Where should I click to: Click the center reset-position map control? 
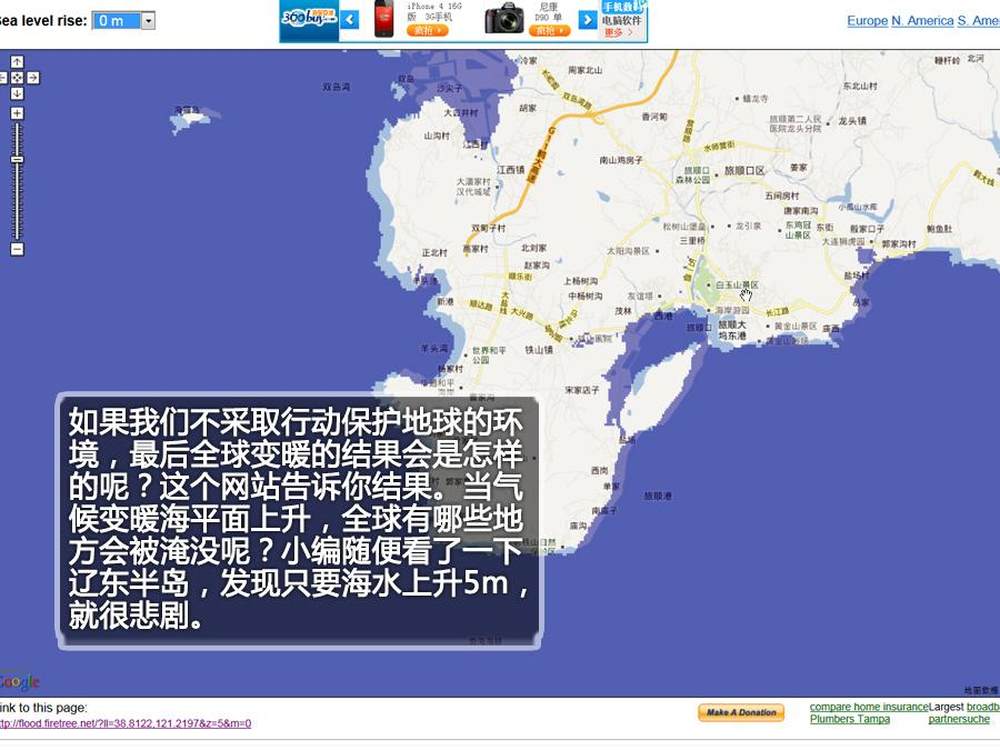[17, 78]
